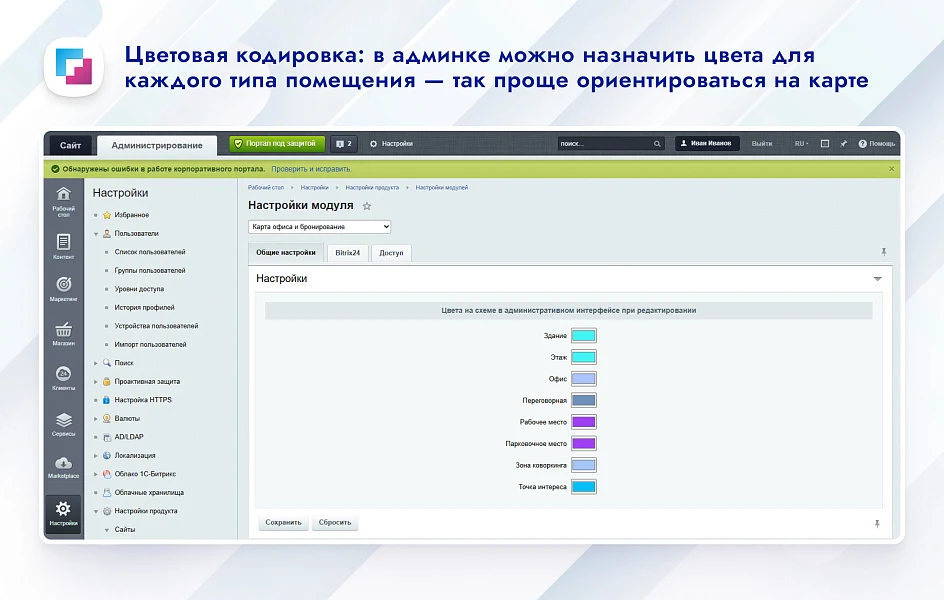Open Список пользователей in the tree
The height and width of the screenshot is (600, 944).
point(150,252)
